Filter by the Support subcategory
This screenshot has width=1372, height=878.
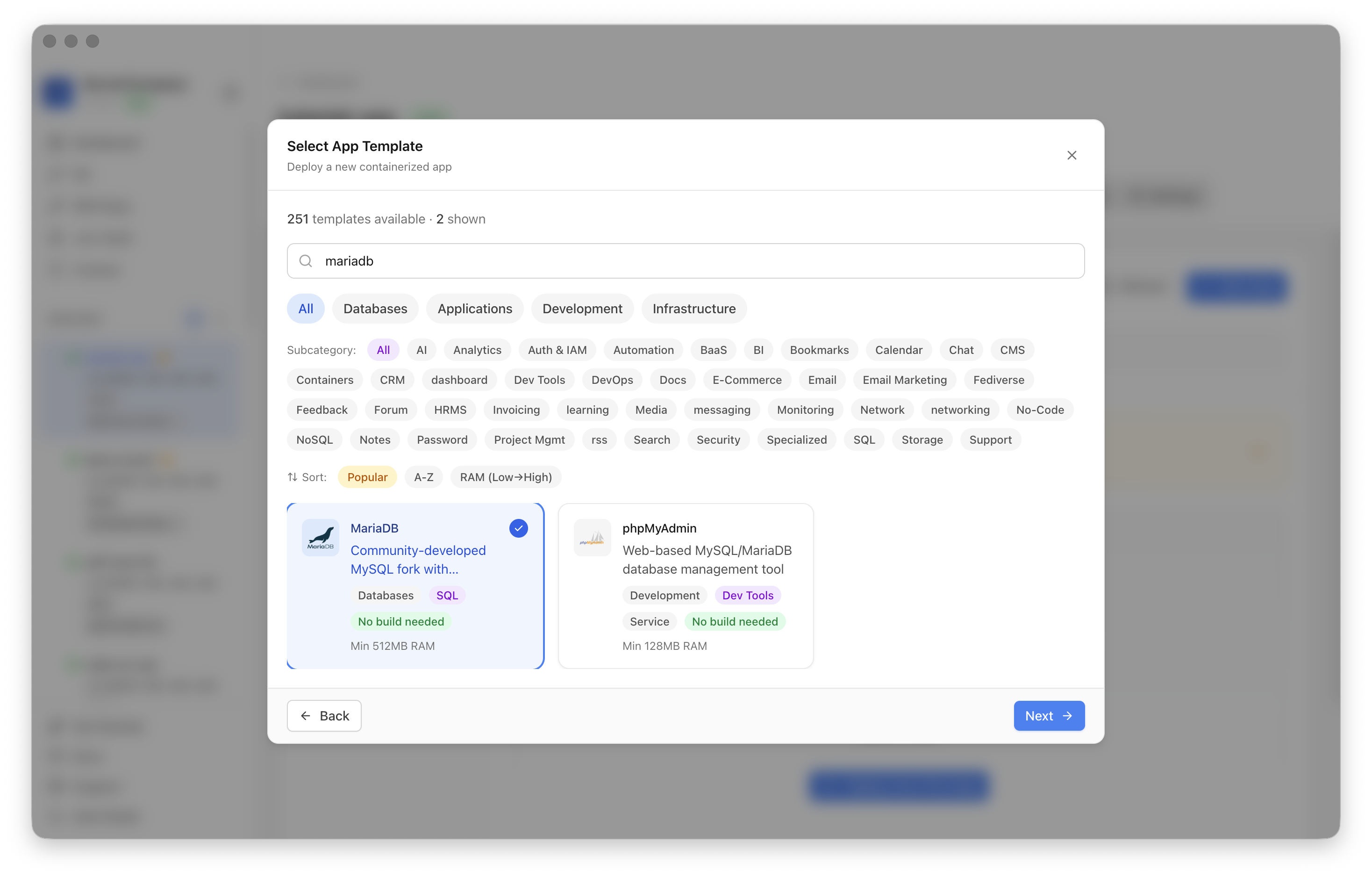tap(990, 439)
